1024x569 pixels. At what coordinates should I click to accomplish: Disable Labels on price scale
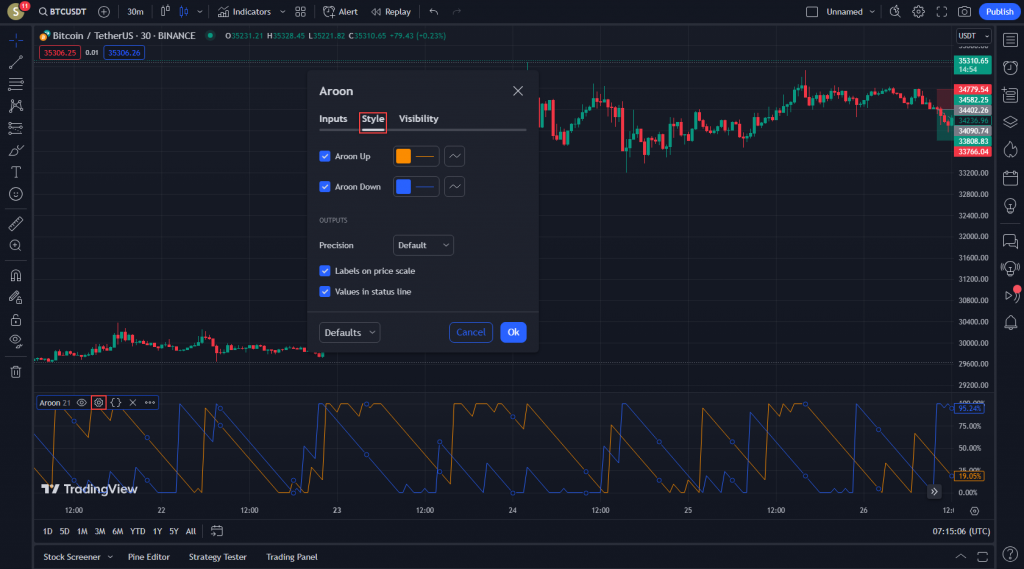(325, 271)
